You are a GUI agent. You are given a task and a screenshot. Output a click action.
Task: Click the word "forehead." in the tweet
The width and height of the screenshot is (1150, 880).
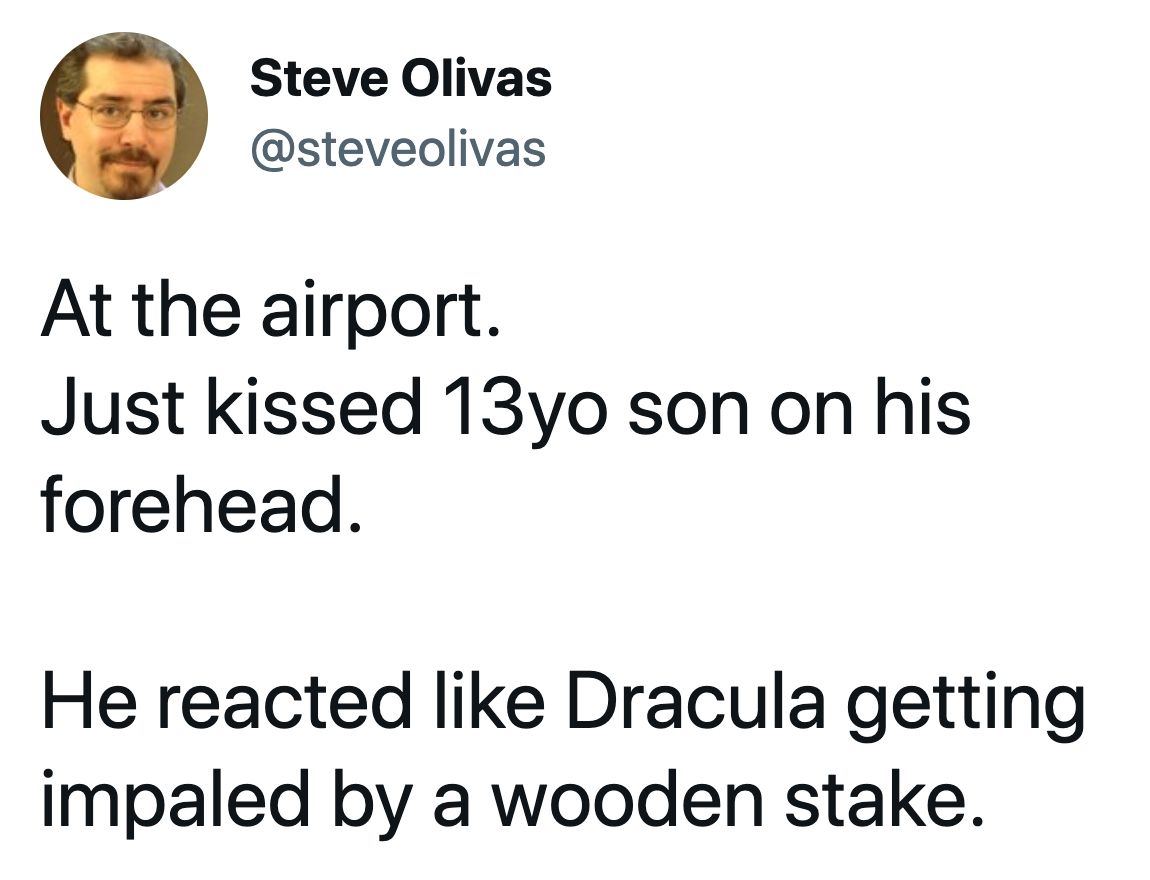pyautogui.click(x=201, y=506)
